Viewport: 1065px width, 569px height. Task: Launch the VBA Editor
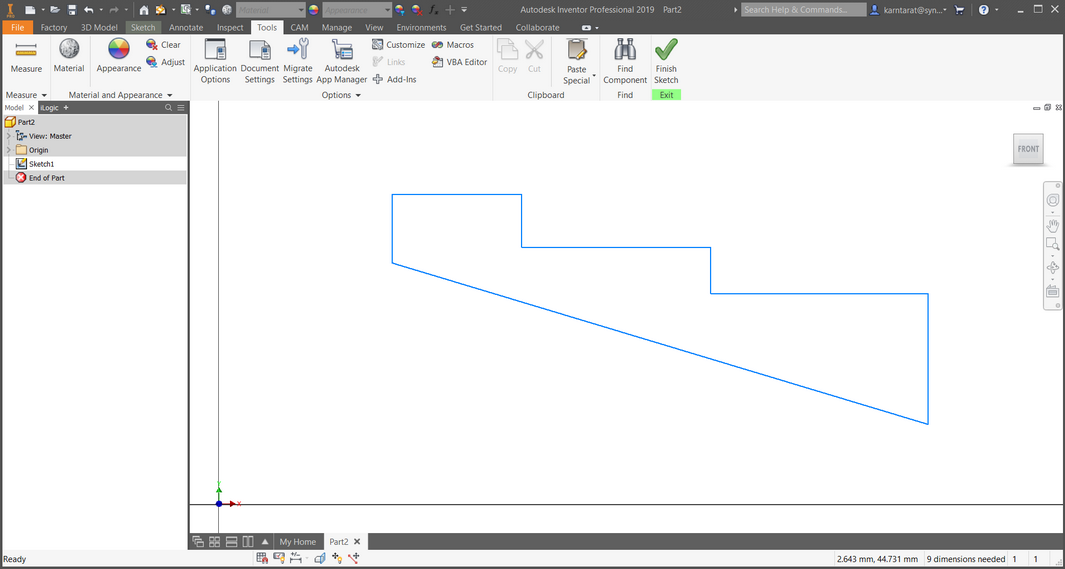point(460,62)
